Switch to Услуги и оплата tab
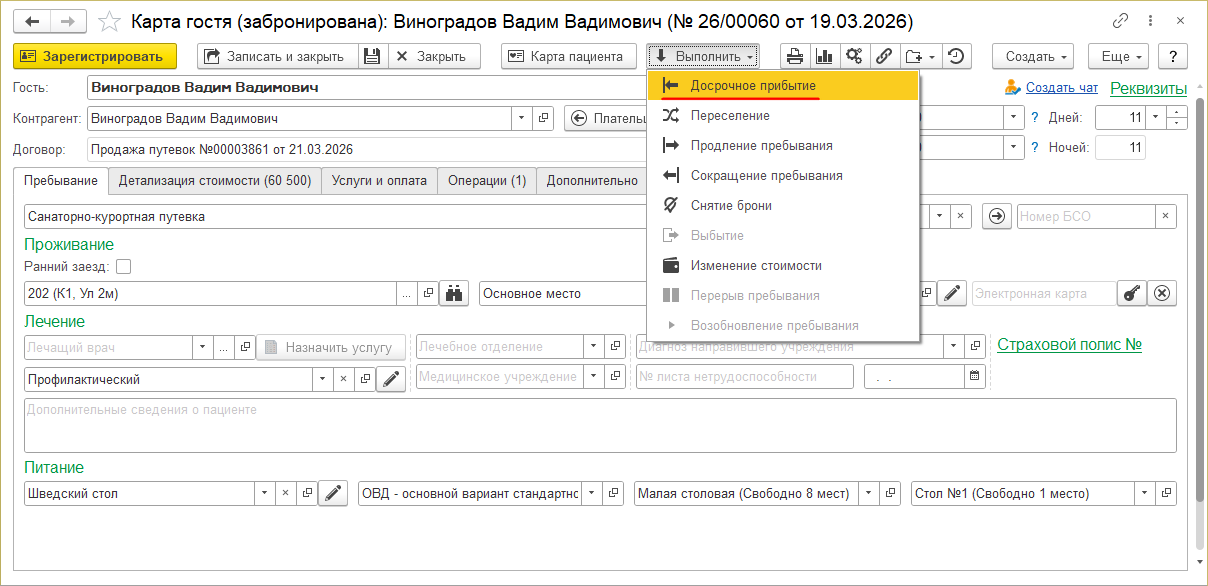 tap(378, 181)
